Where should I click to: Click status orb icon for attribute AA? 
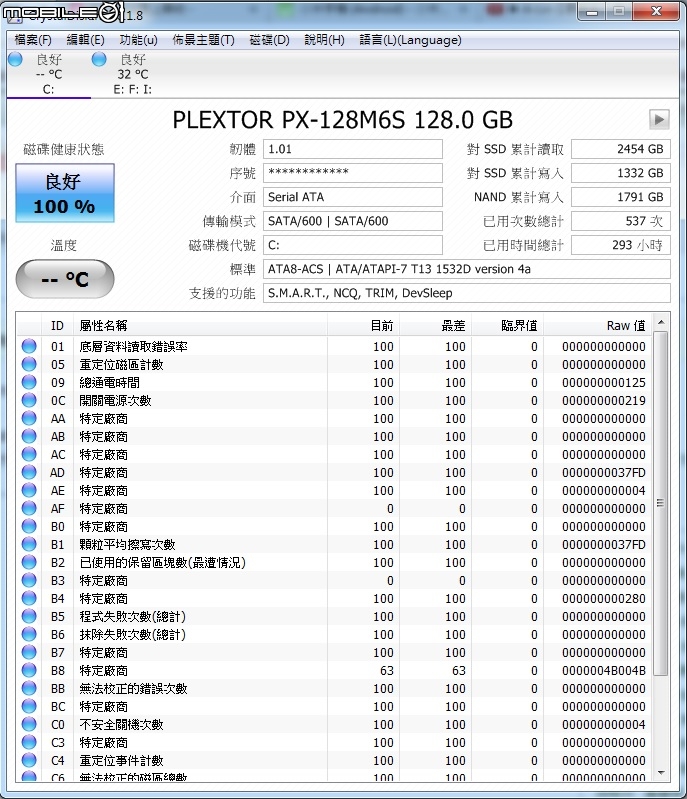(x=29, y=418)
